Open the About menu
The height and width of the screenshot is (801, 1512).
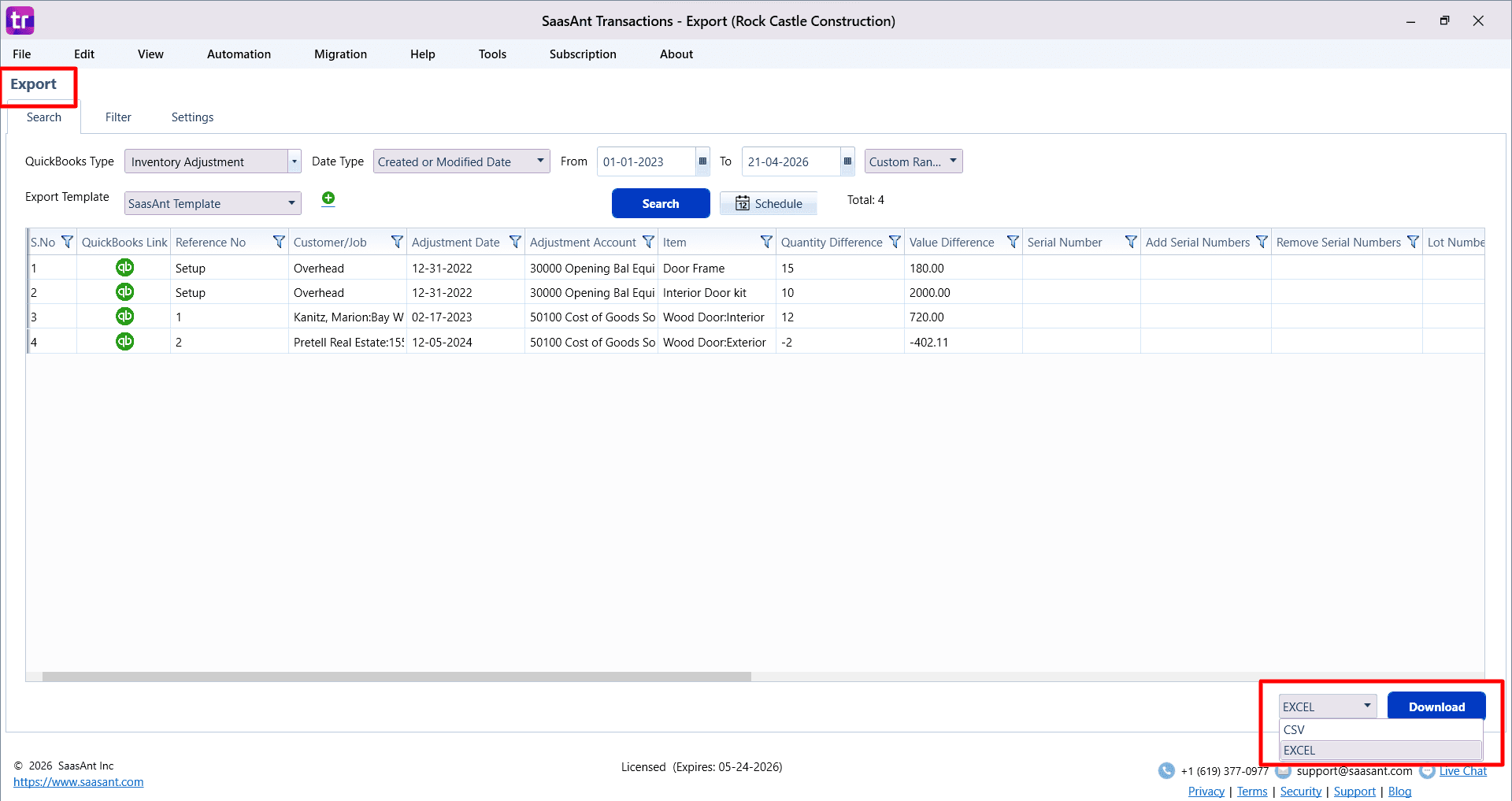click(676, 54)
